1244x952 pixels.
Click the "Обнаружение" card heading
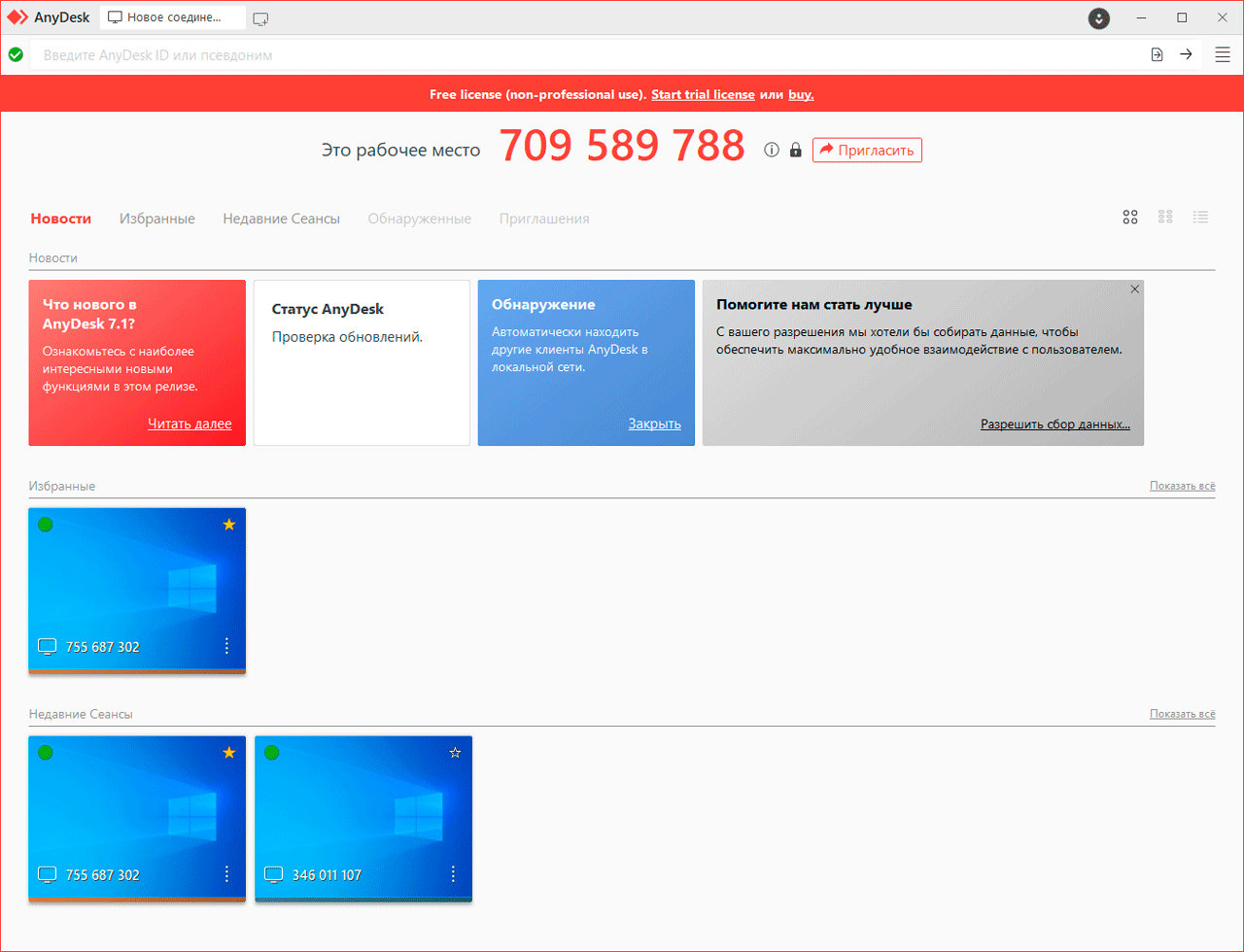tap(543, 304)
